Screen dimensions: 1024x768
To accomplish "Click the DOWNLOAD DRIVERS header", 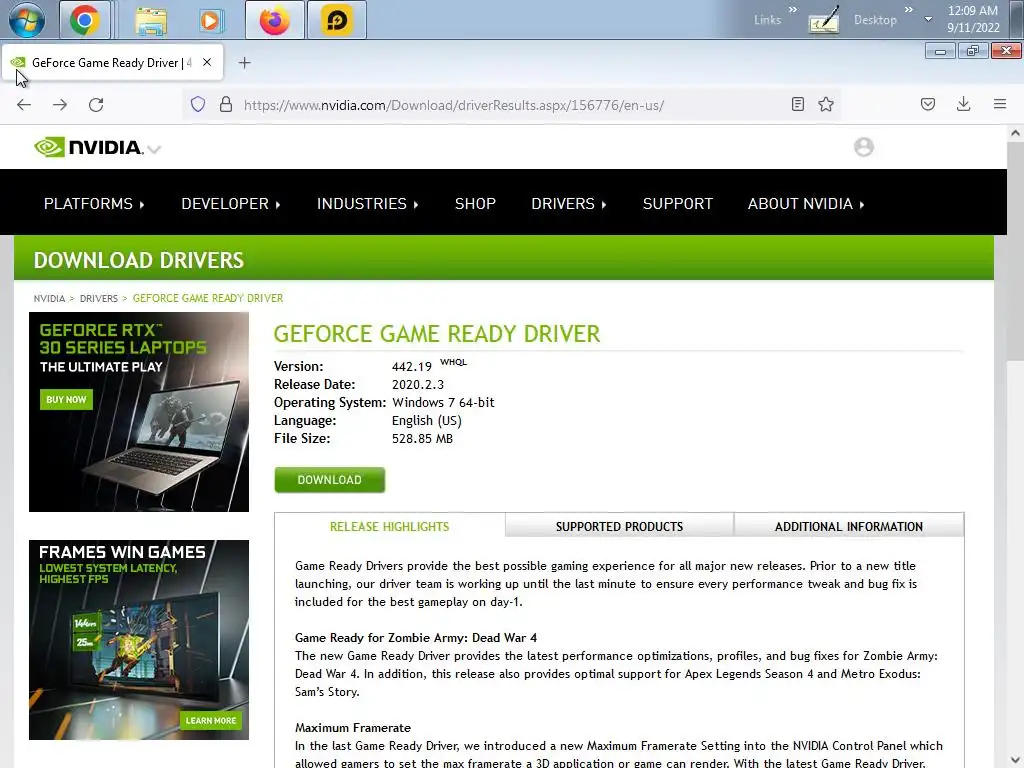I will click(x=138, y=260).
